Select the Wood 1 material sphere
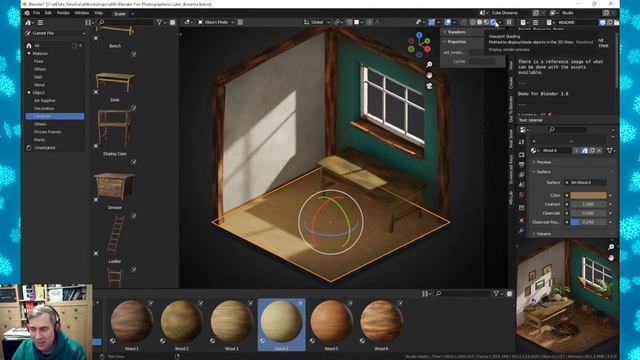This screenshot has width=640, height=360. 131,321
